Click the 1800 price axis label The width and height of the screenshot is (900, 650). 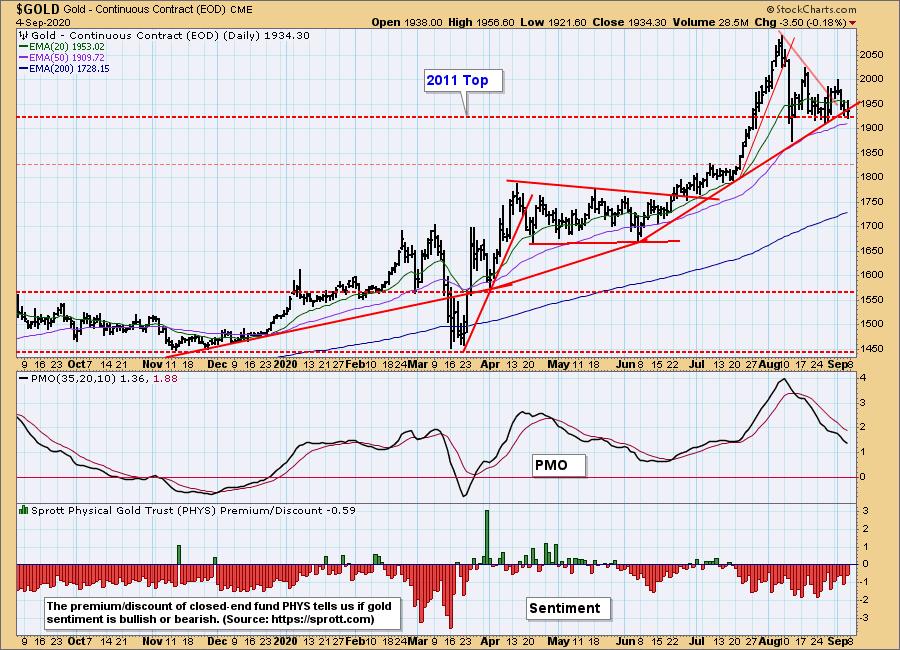click(872, 177)
